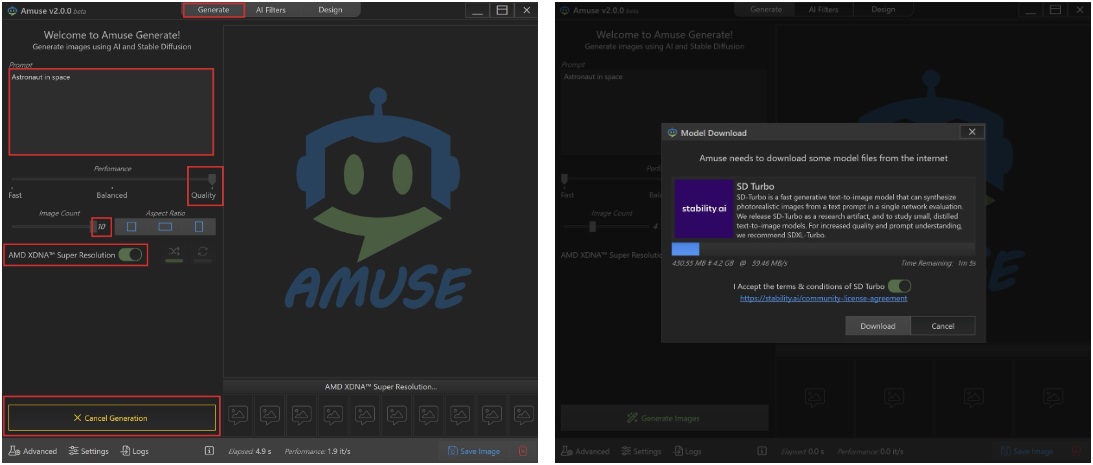Click dimmed Save Image behind Model Download dialog
The image size is (1093, 465).
1027,451
